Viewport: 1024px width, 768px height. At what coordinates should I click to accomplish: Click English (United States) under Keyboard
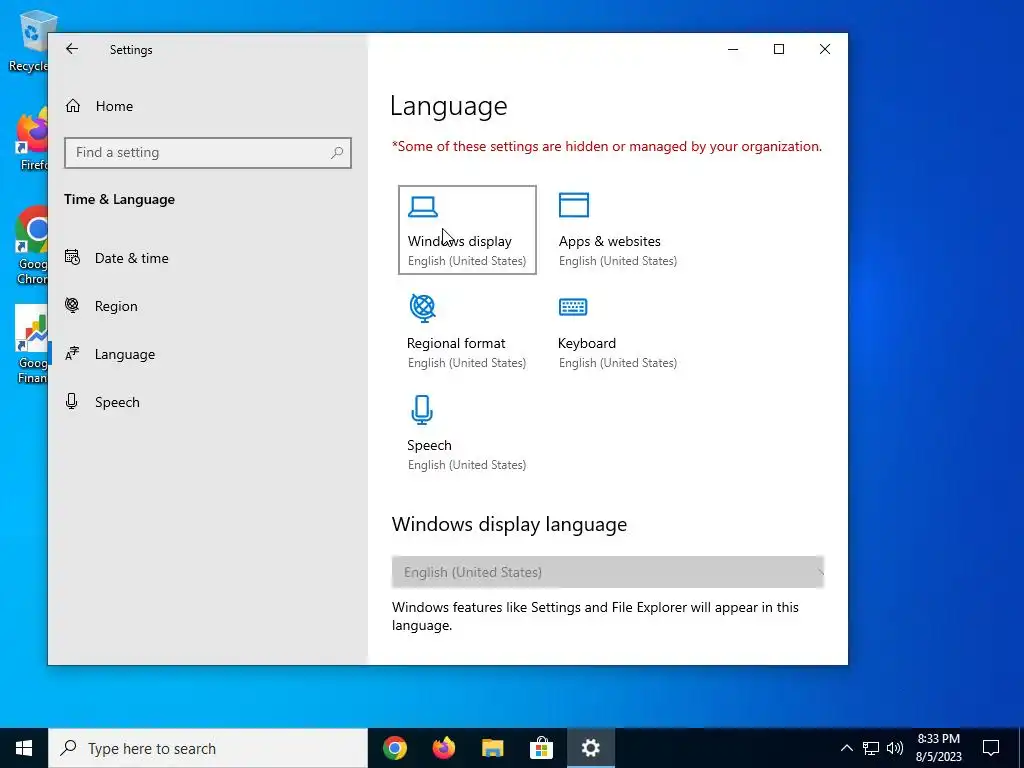[618, 362]
